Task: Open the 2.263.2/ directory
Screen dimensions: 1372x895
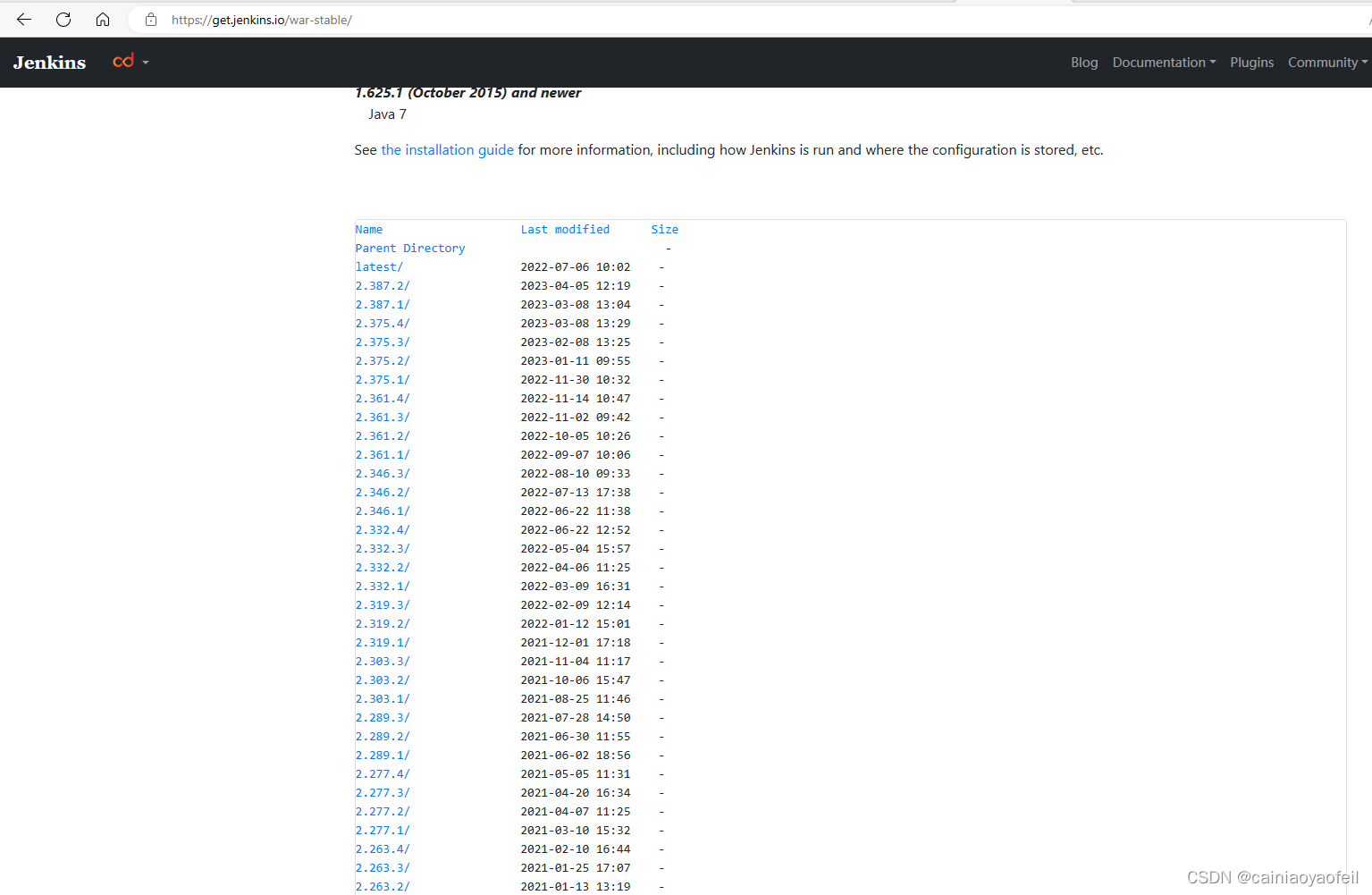Action: click(383, 887)
